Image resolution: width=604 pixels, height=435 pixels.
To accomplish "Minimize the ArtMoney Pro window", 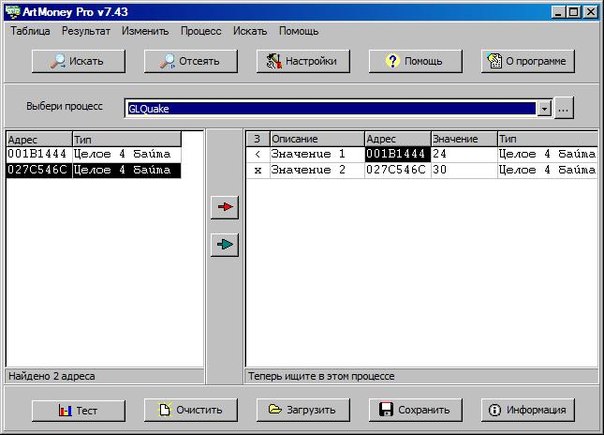I will point(559,12).
